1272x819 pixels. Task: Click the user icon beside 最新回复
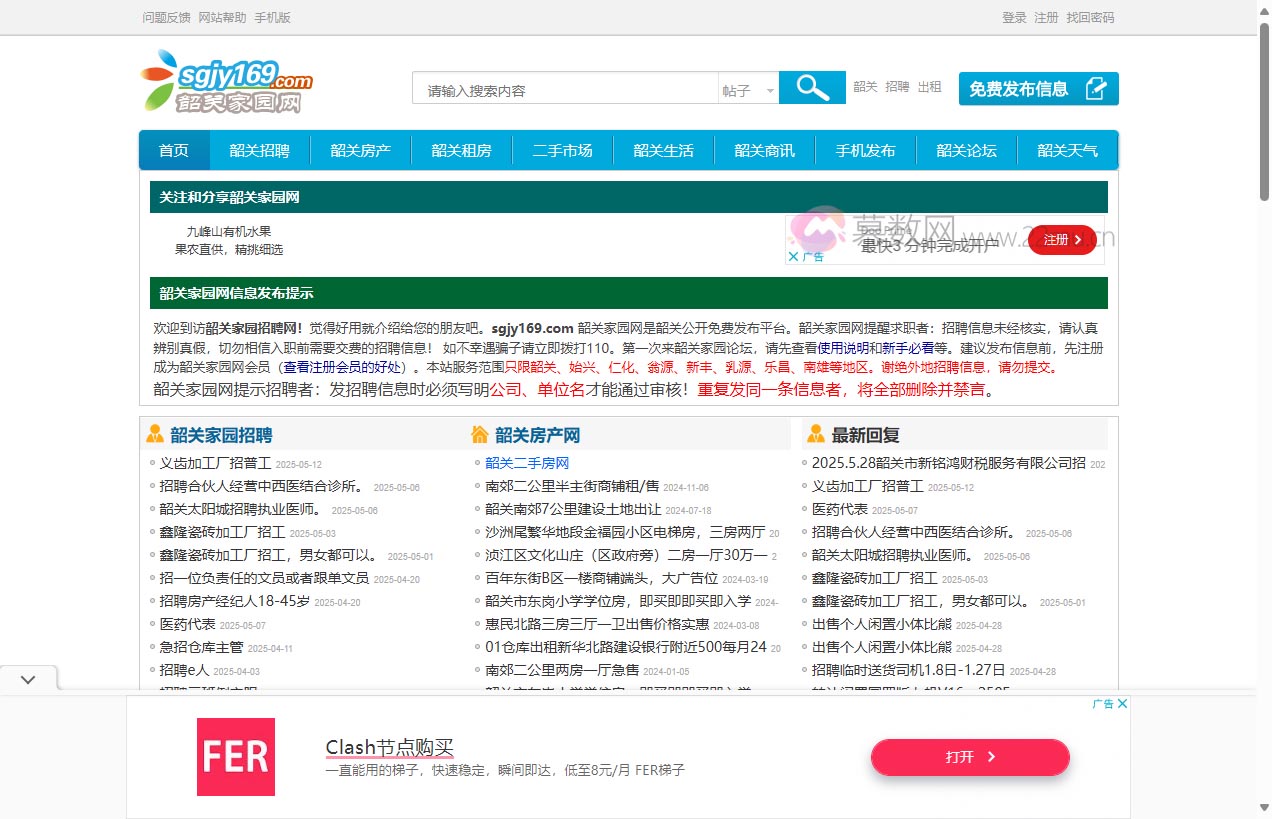814,433
